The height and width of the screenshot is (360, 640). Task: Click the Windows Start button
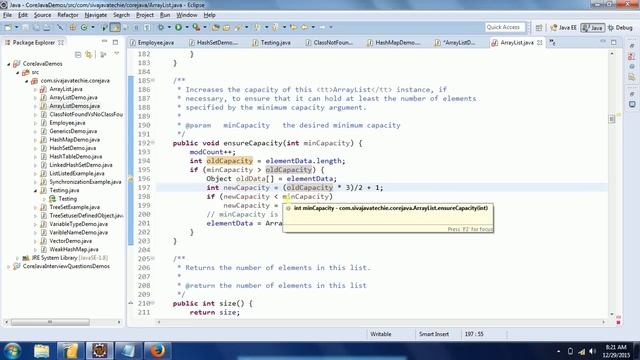[x=13, y=351]
